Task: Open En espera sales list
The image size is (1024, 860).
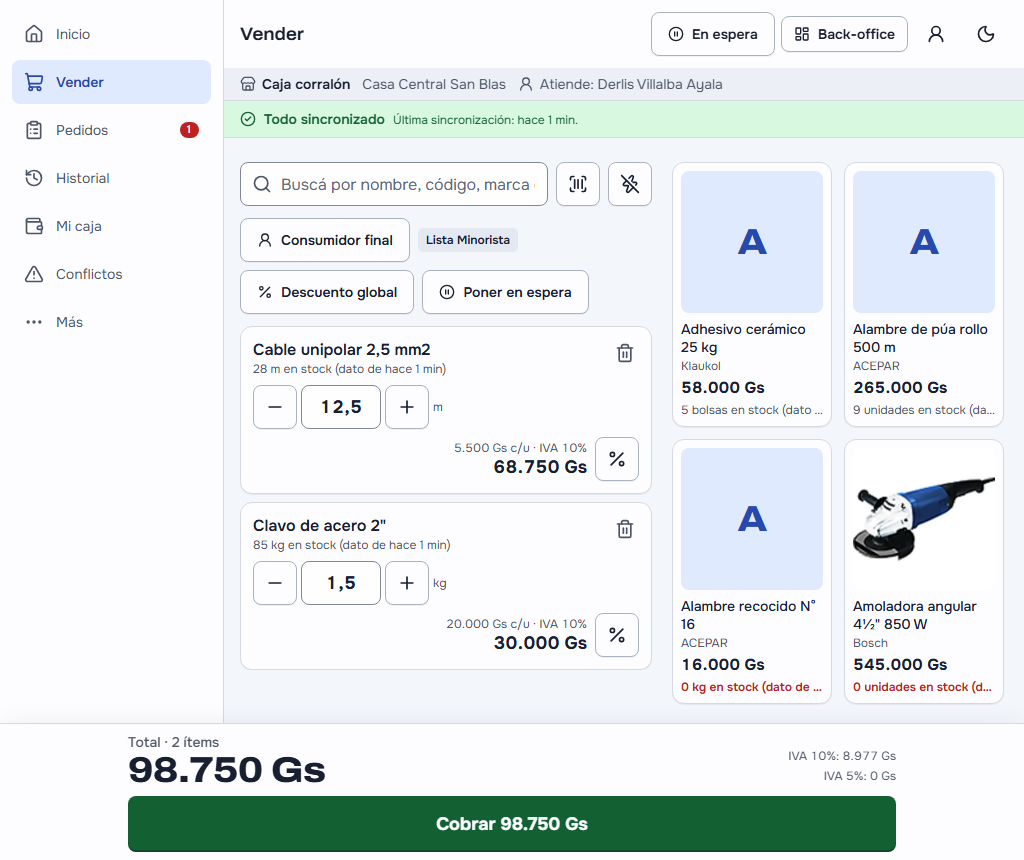Action: coord(712,34)
